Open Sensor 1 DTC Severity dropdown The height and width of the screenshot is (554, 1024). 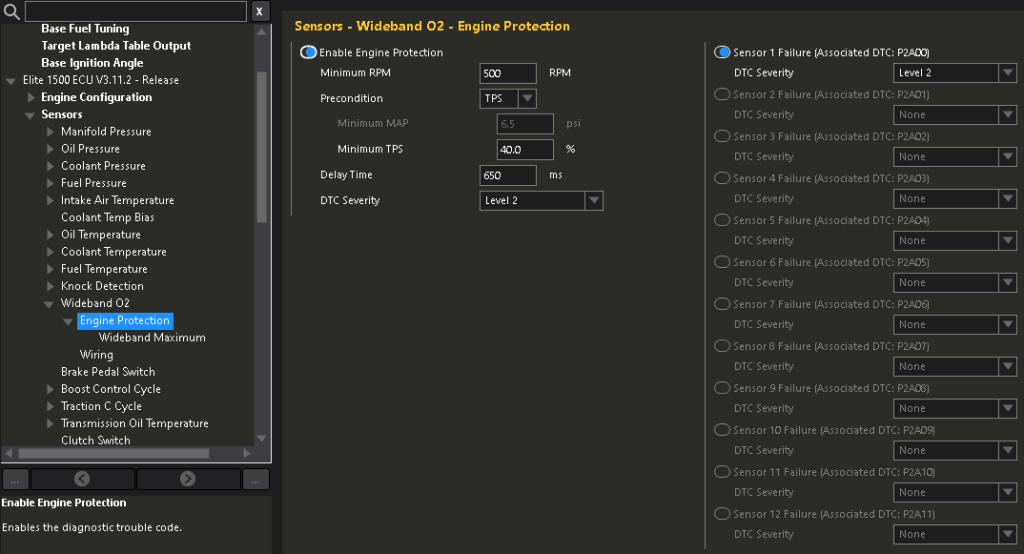1006,73
